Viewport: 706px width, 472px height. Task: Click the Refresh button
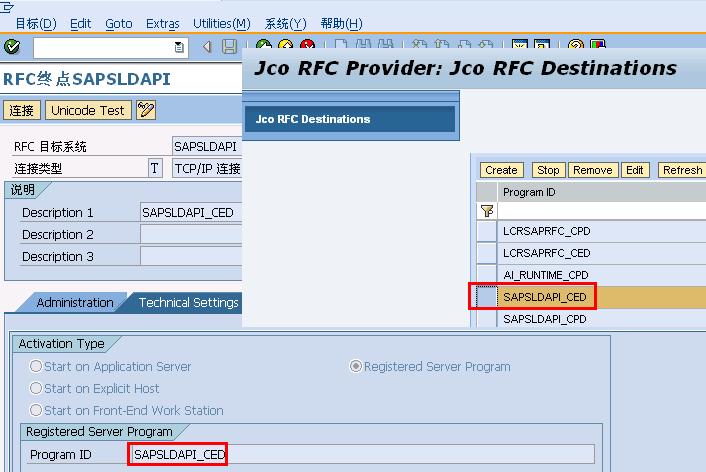(x=682, y=170)
